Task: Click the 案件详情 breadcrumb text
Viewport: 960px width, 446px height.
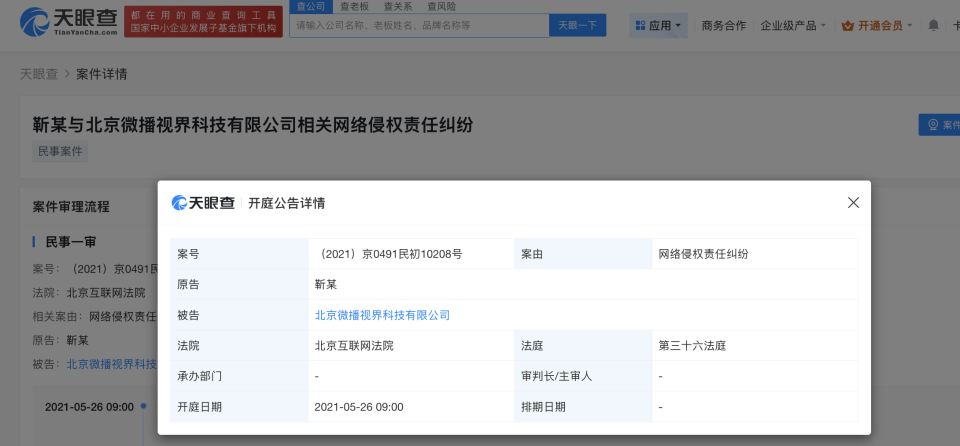Action: coord(102,74)
